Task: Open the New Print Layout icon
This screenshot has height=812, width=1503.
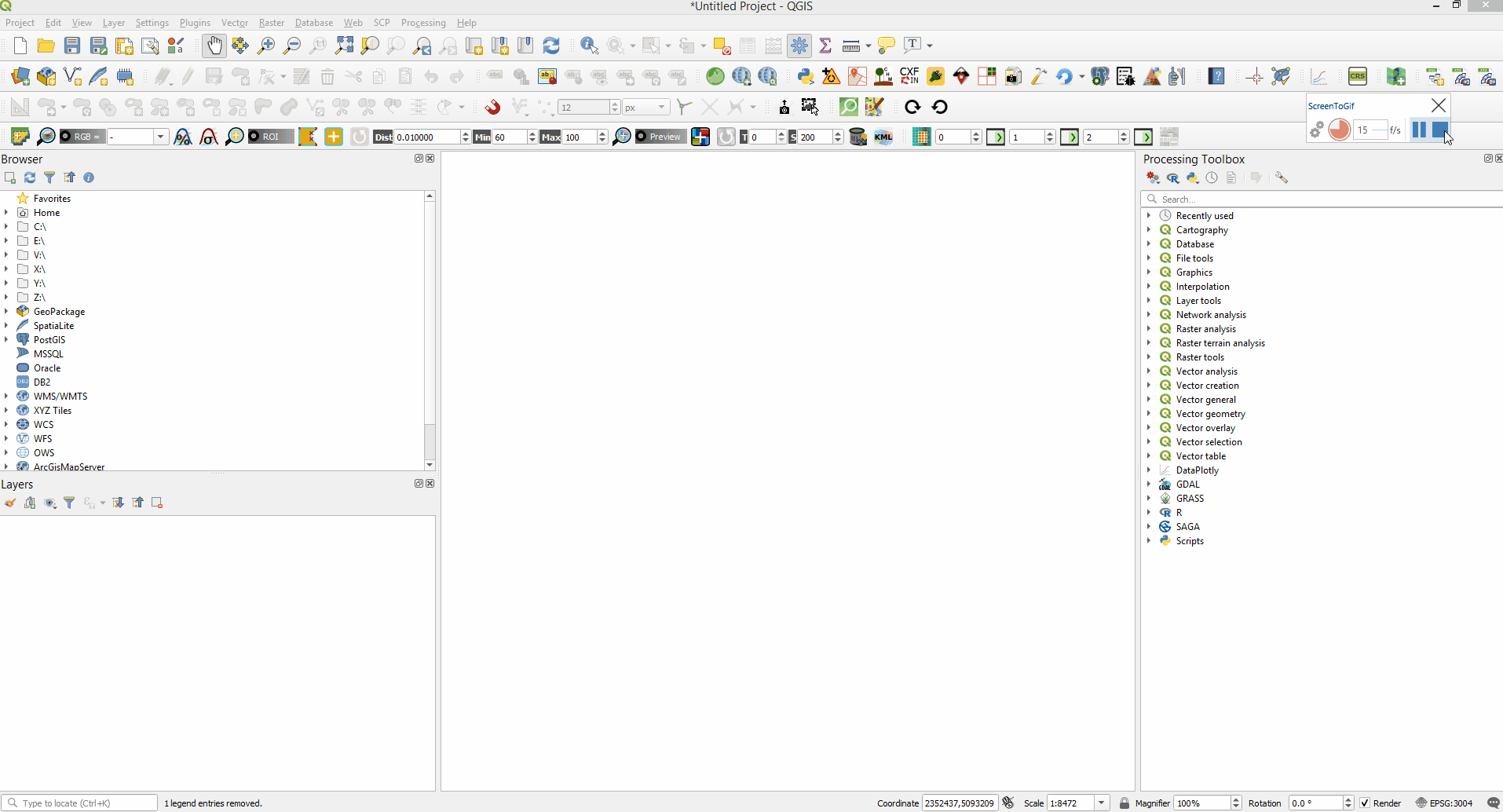Action: point(124,46)
